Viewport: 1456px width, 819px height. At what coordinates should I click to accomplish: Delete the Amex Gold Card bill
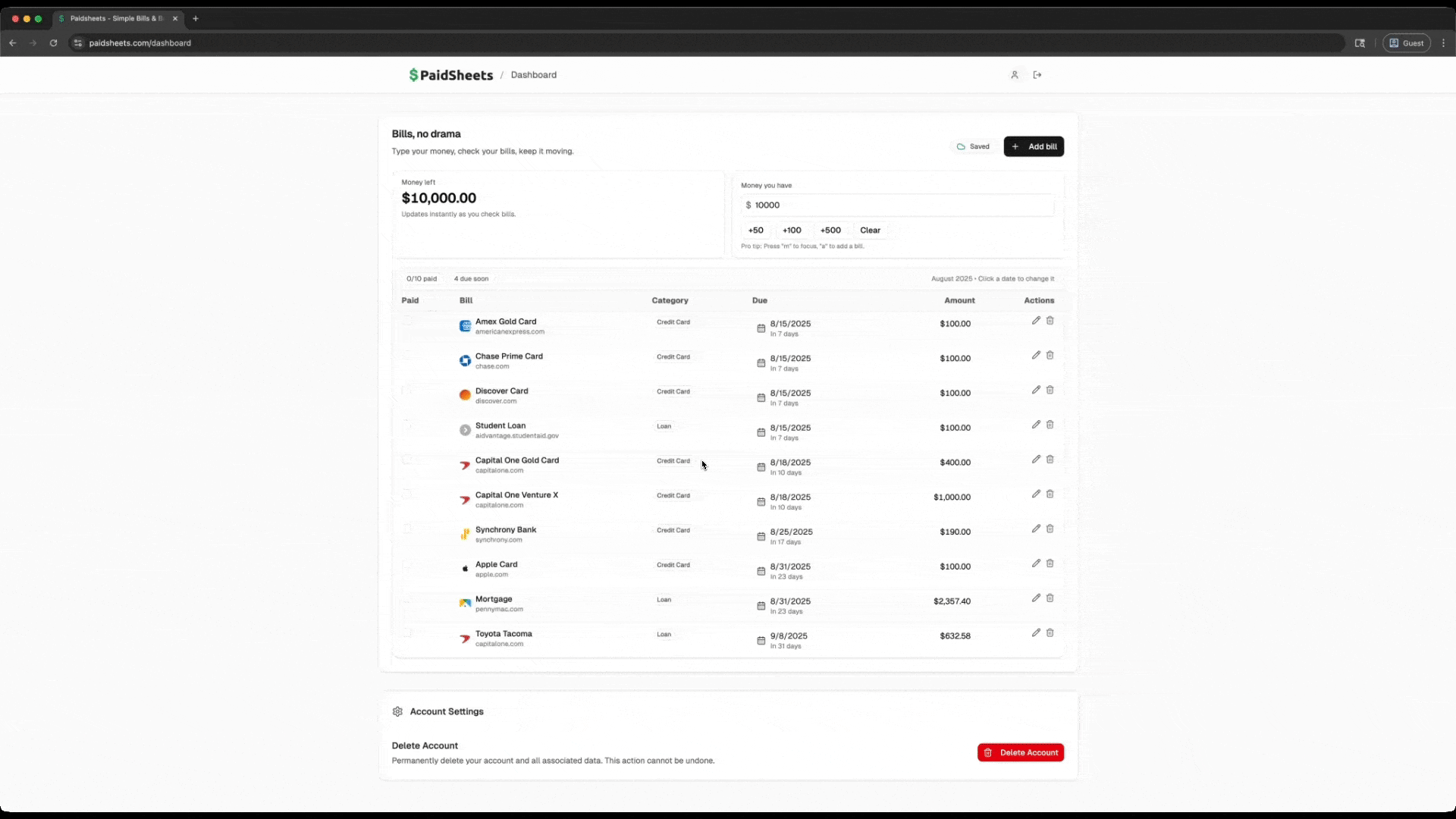[1050, 321]
